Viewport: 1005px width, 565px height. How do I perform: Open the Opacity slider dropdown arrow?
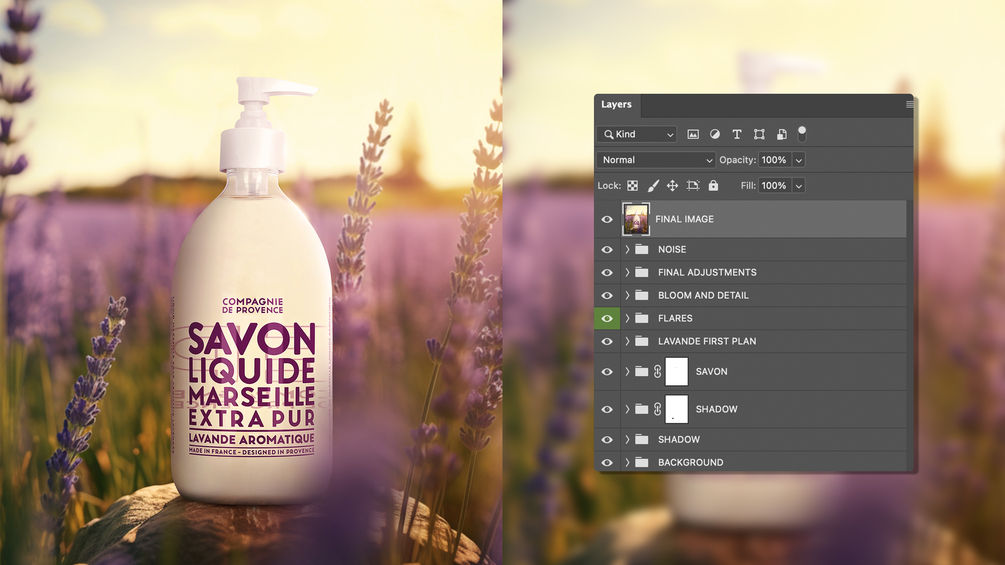[x=799, y=160]
